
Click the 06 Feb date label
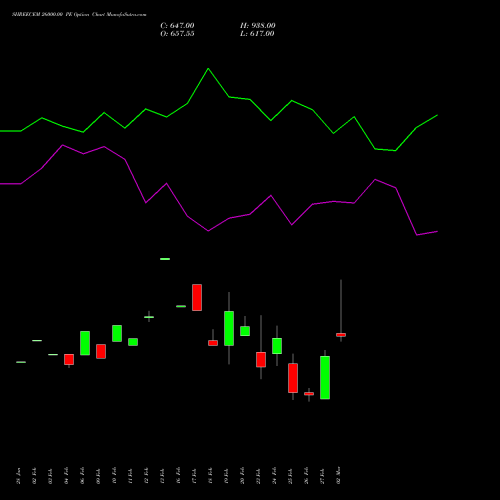[x=82, y=476]
